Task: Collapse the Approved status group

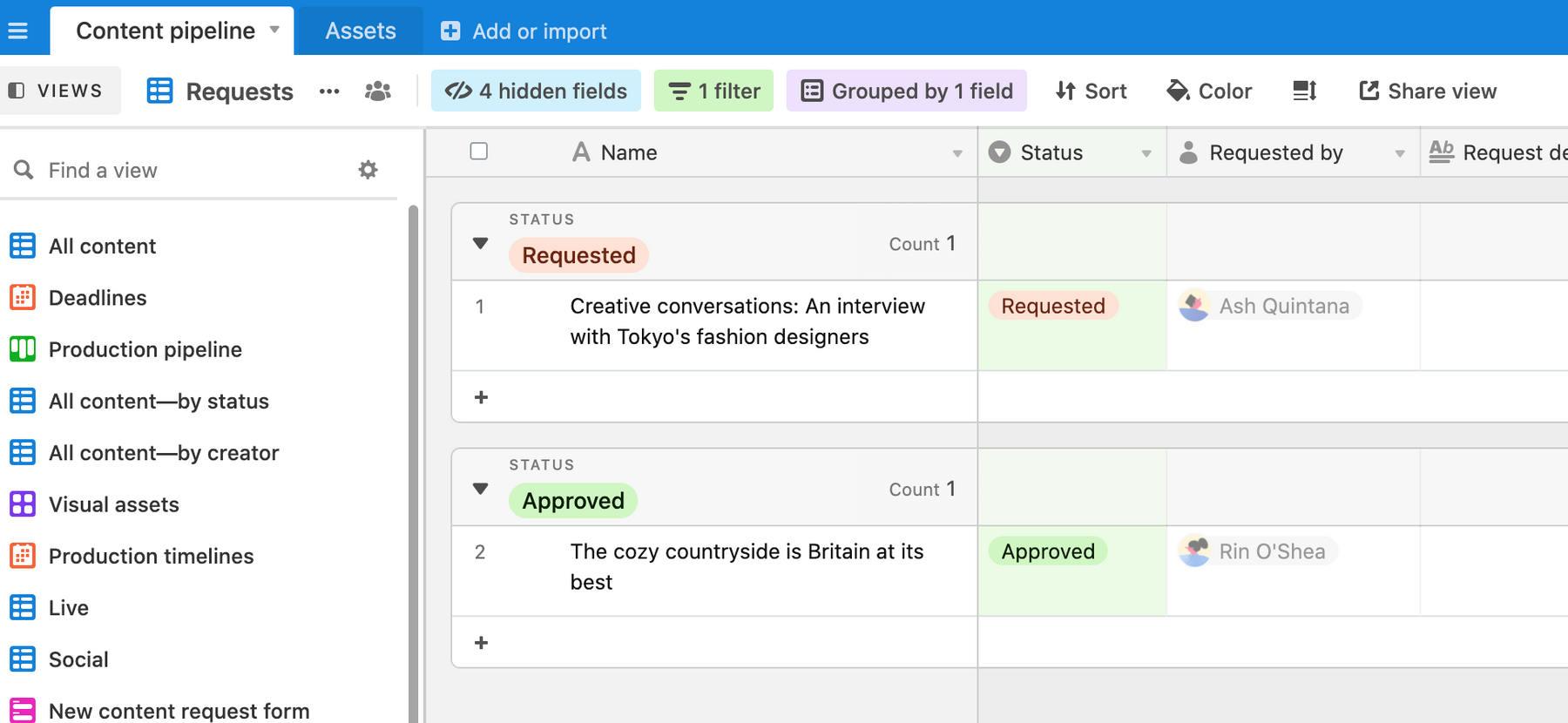Action: 480,489
